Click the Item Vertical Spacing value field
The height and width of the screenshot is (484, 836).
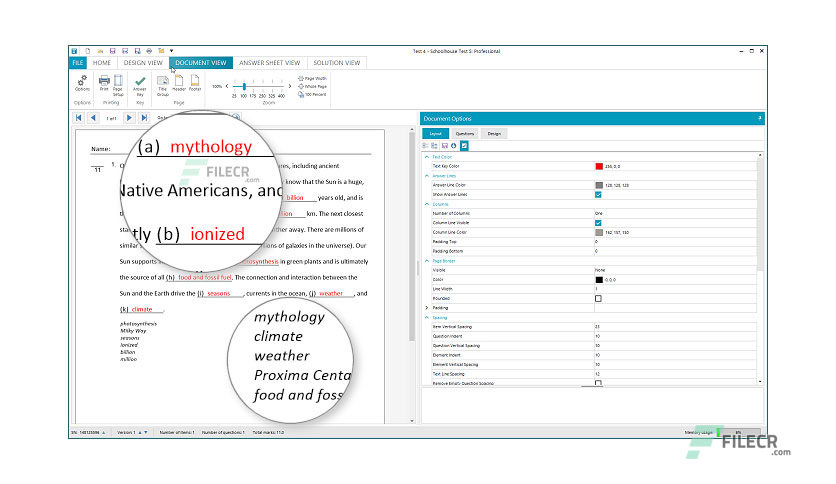(x=675, y=327)
